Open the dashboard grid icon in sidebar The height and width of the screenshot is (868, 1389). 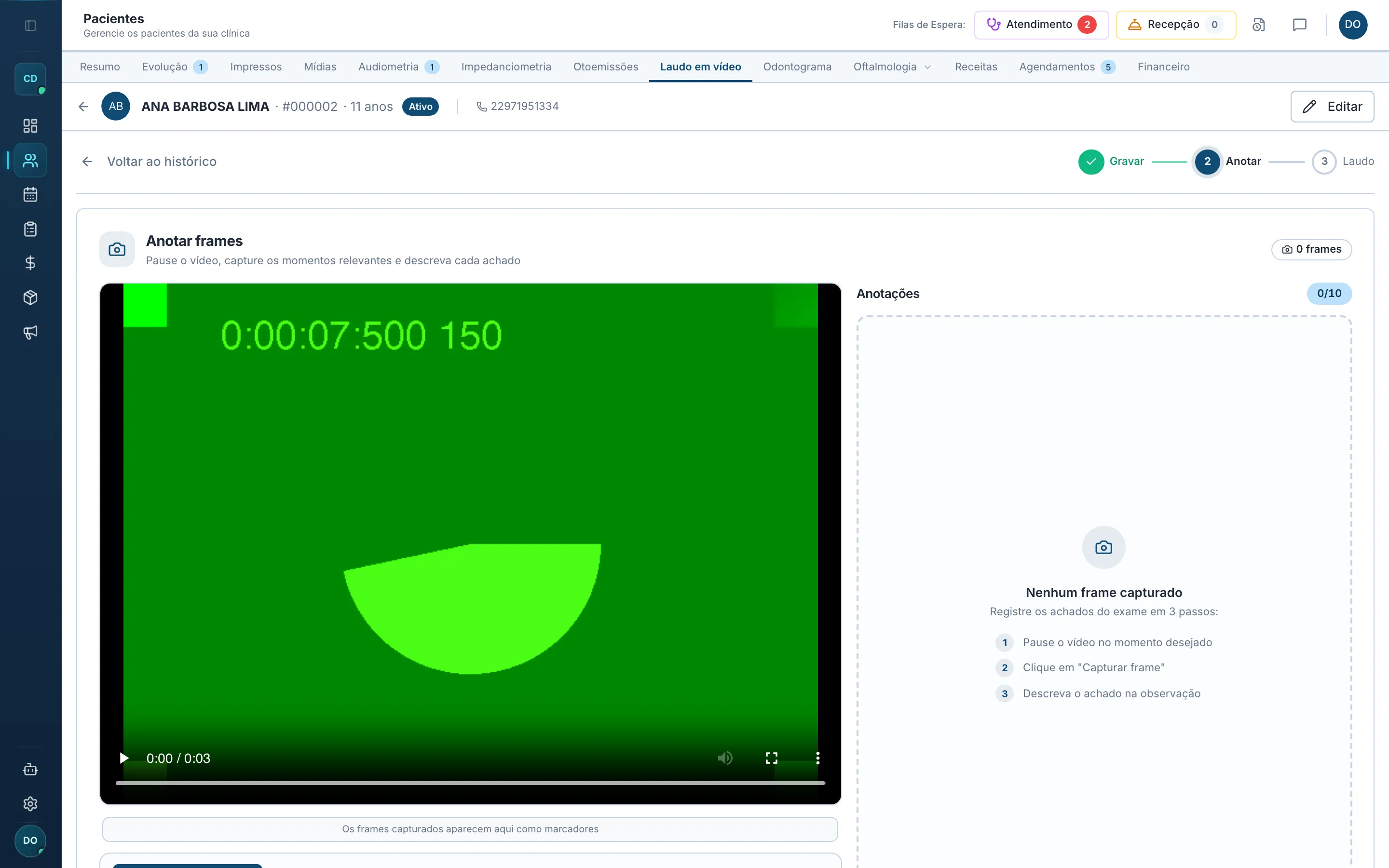[x=30, y=126]
